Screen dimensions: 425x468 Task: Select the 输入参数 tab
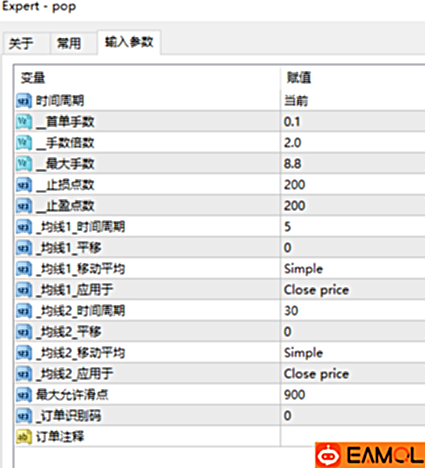point(129,42)
